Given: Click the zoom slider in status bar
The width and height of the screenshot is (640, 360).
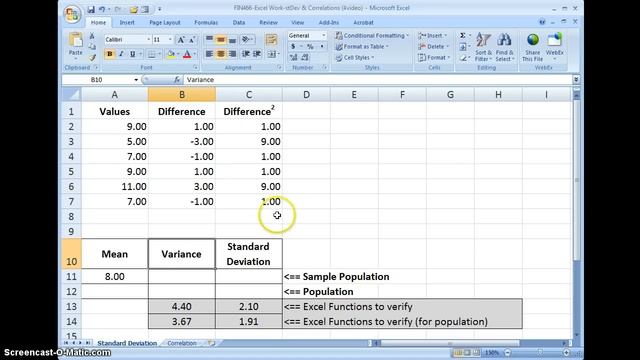Looking at the screenshot, I should pos(540,352).
